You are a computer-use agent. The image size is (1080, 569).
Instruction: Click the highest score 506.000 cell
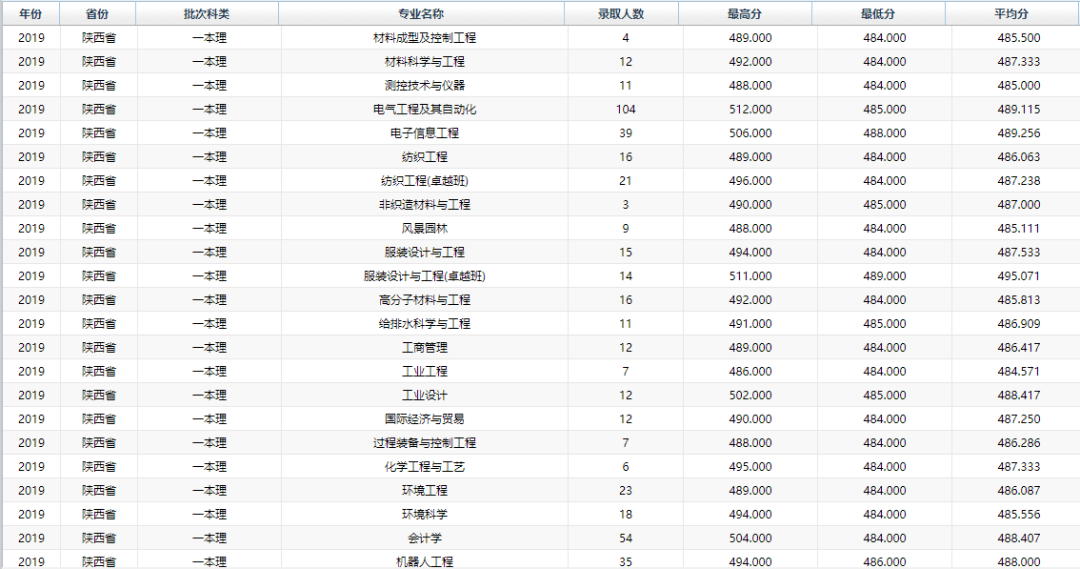click(x=750, y=133)
